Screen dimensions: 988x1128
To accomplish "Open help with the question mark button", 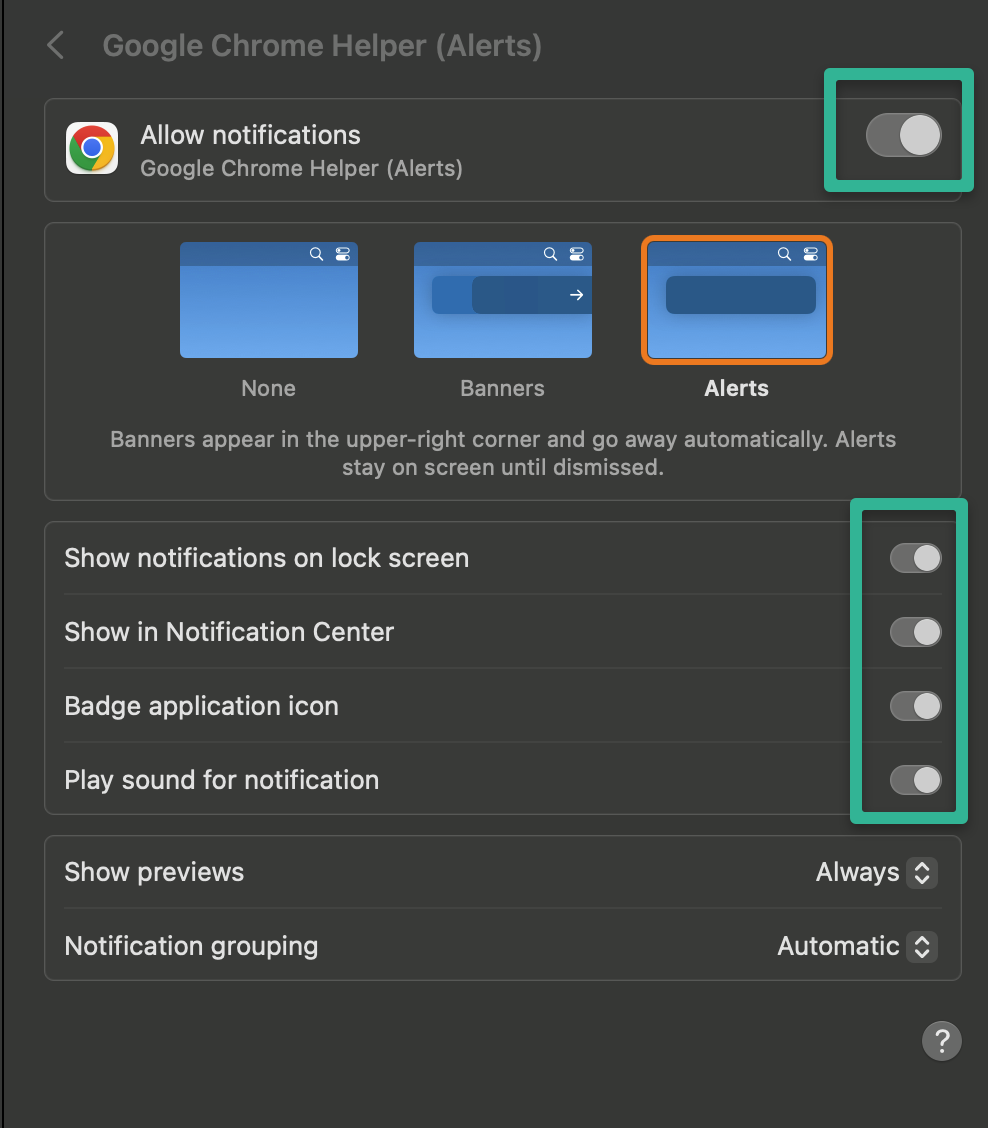I will (941, 1040).
